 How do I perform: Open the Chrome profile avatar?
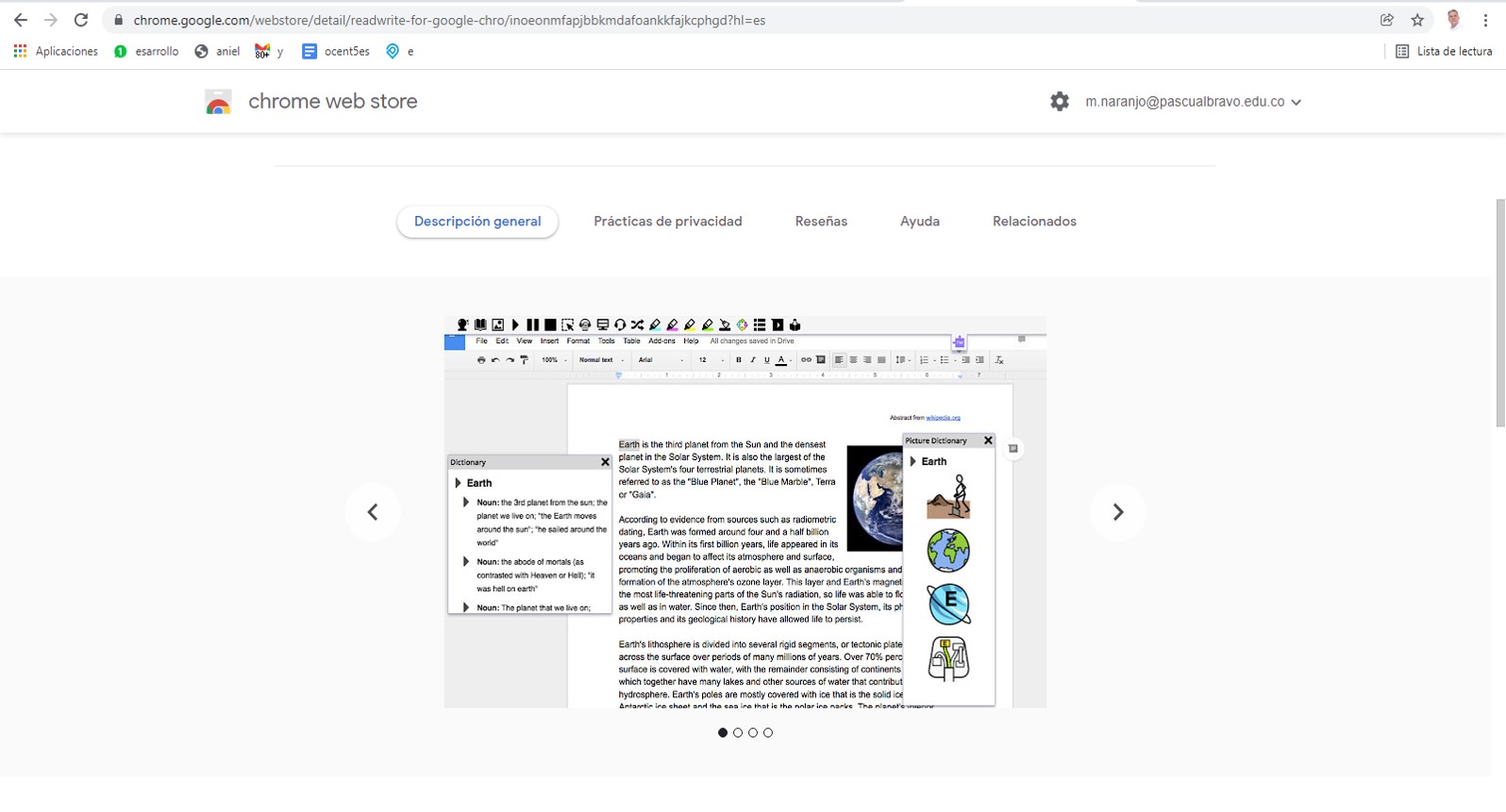pyautogui.click(x=1454, y=20)
